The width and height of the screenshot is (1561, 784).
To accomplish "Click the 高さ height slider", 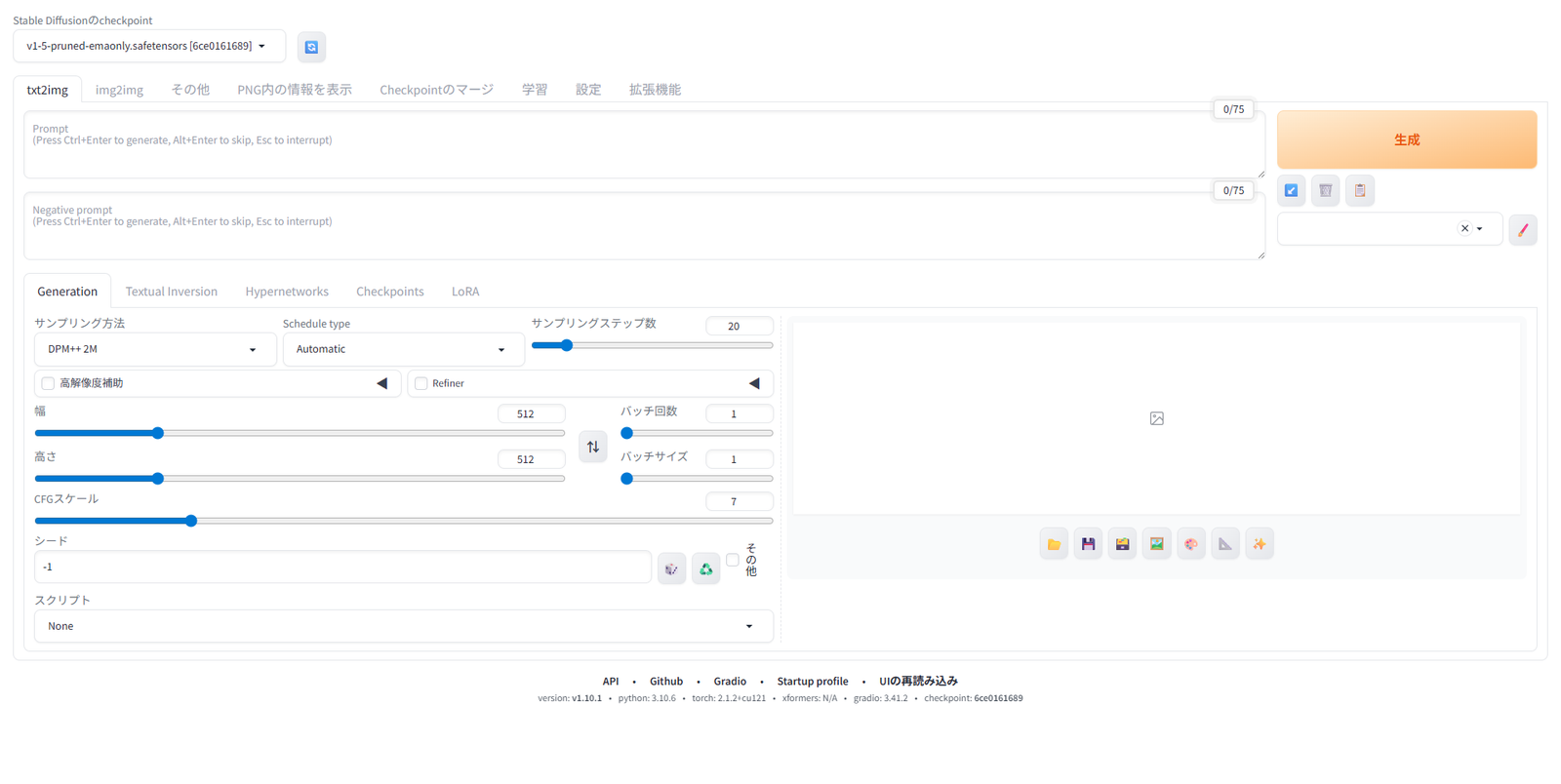I will coord(300,479).
